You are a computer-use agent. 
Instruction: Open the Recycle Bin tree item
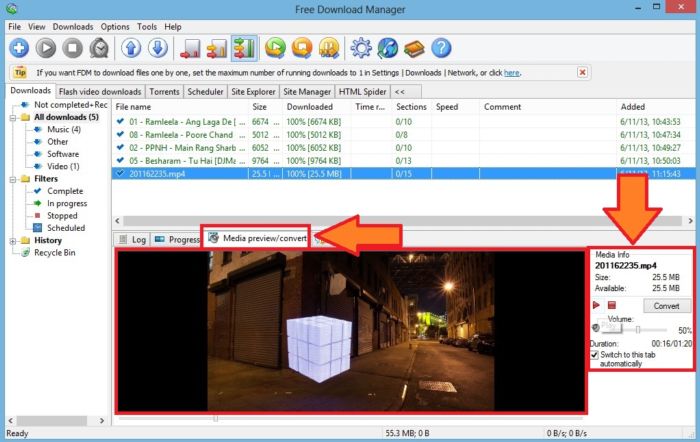pos(54,253)
